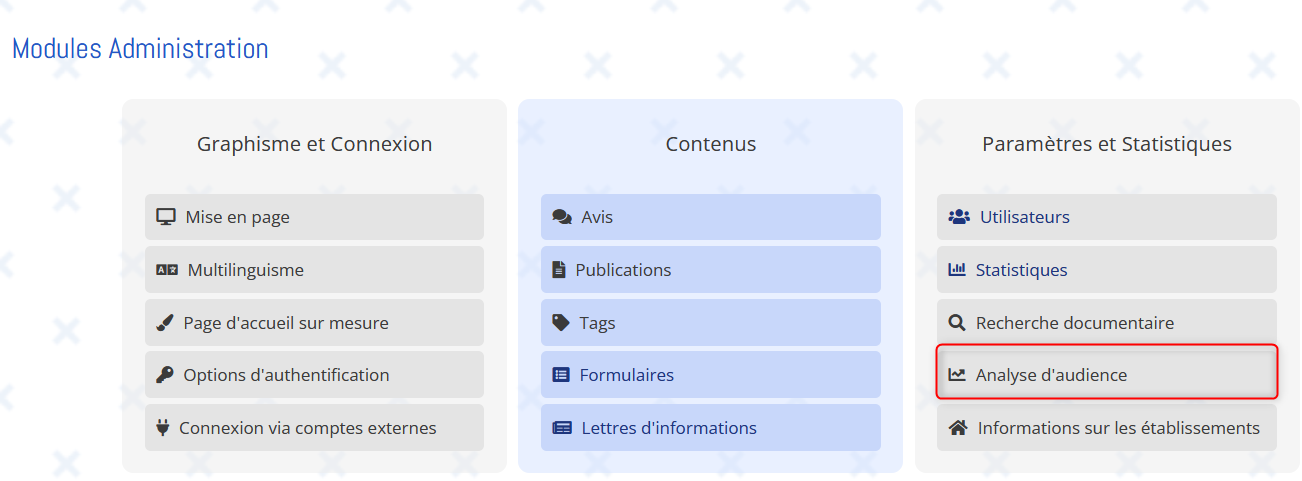This screenshot has height=481, width=1302.
Task: Click the plug icon for Connexion via comptes externes
Action: 164,428
